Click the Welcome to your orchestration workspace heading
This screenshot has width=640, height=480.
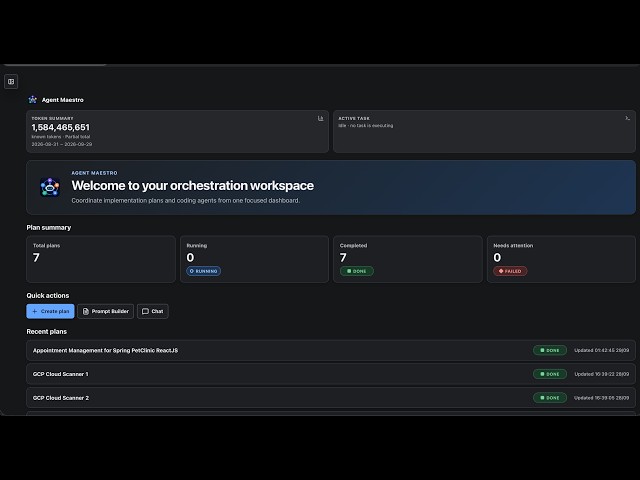[x=193, y=186]
